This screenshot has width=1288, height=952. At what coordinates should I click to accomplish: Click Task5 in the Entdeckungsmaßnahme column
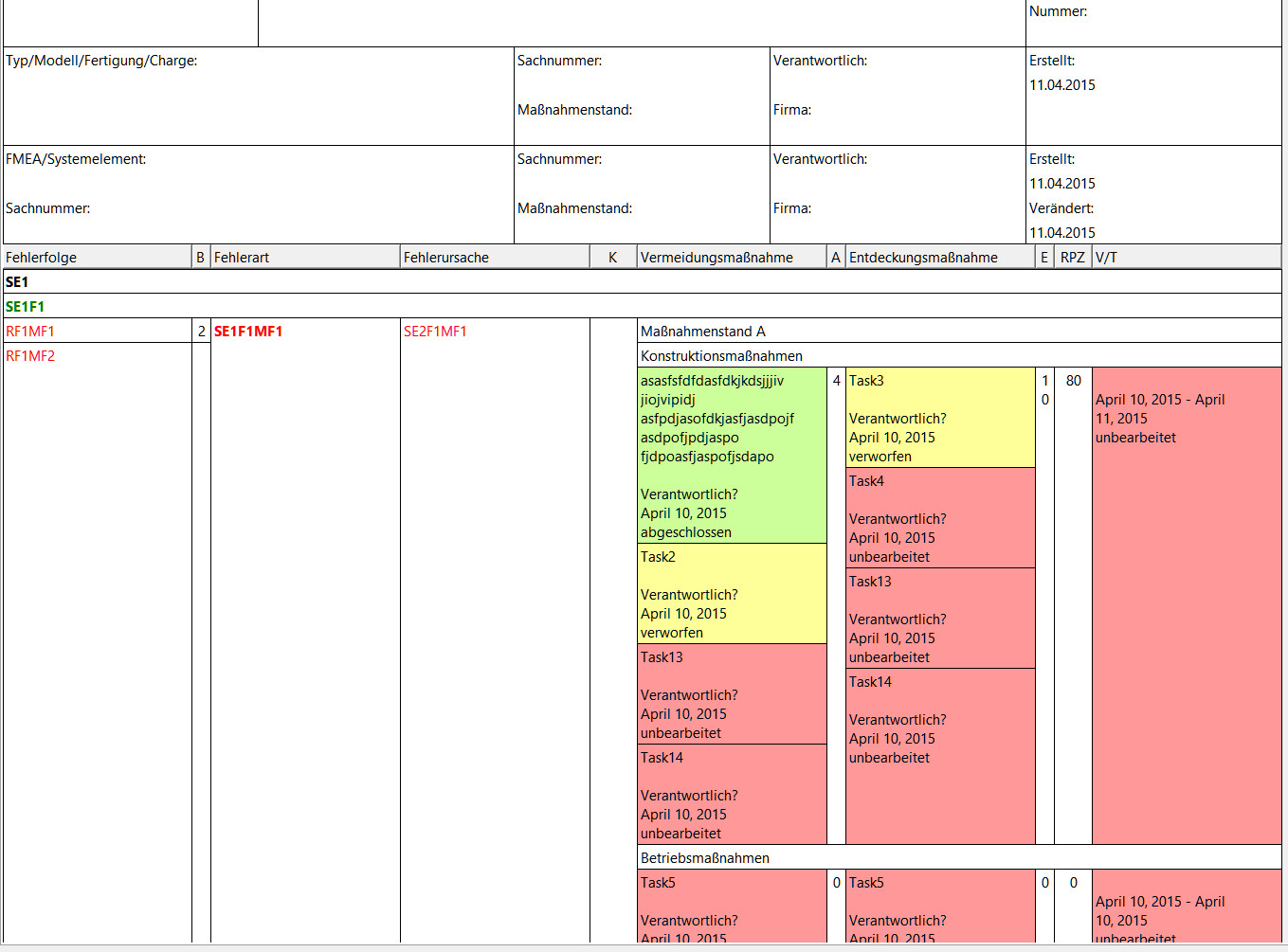pos(940,907)
